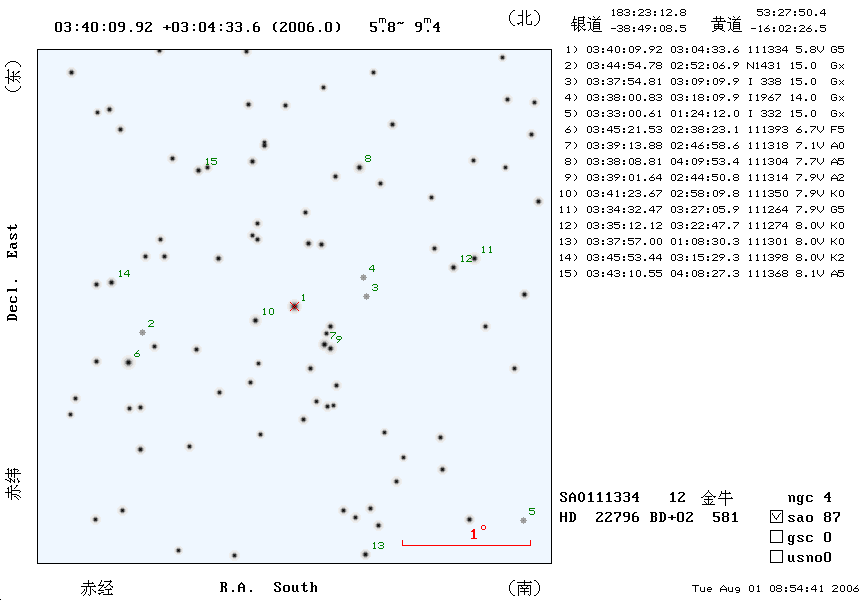Select star labeled 14 on chart
The height and width of the screenshot is (600, 860).
(x=111, y=282)
